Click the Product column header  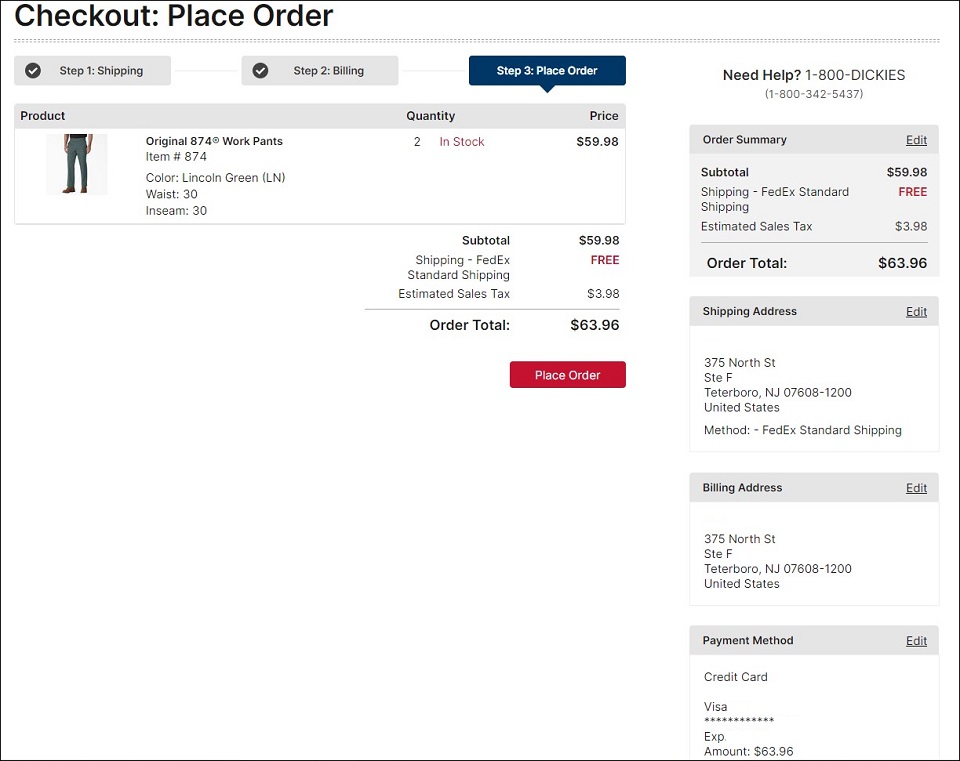(42, 116)
